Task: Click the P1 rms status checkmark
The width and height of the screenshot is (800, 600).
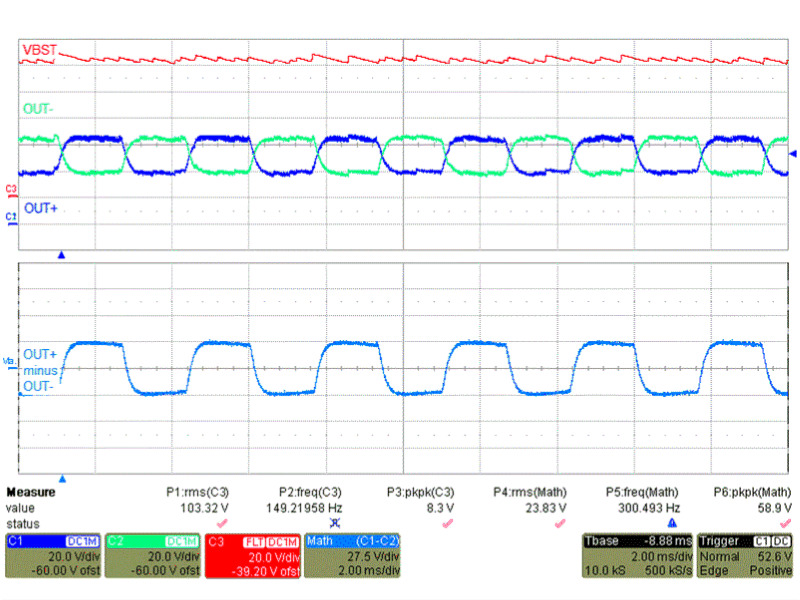Action: (x=223, y=523)
